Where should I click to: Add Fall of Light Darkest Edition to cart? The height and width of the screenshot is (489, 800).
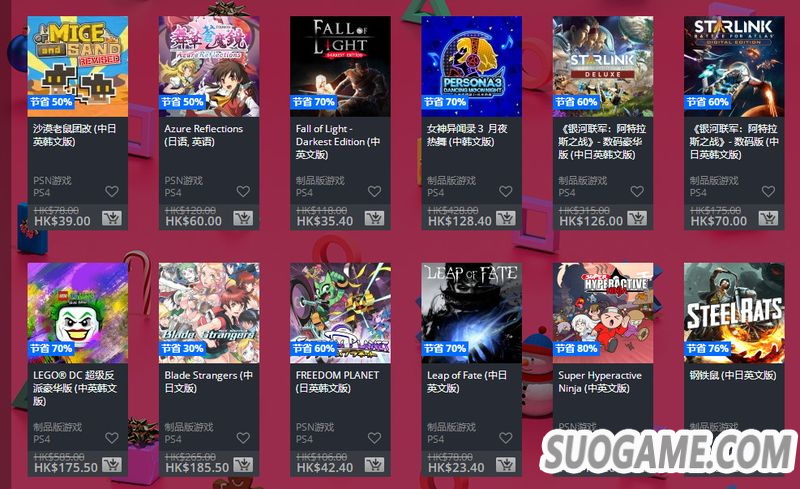[374, 218]
